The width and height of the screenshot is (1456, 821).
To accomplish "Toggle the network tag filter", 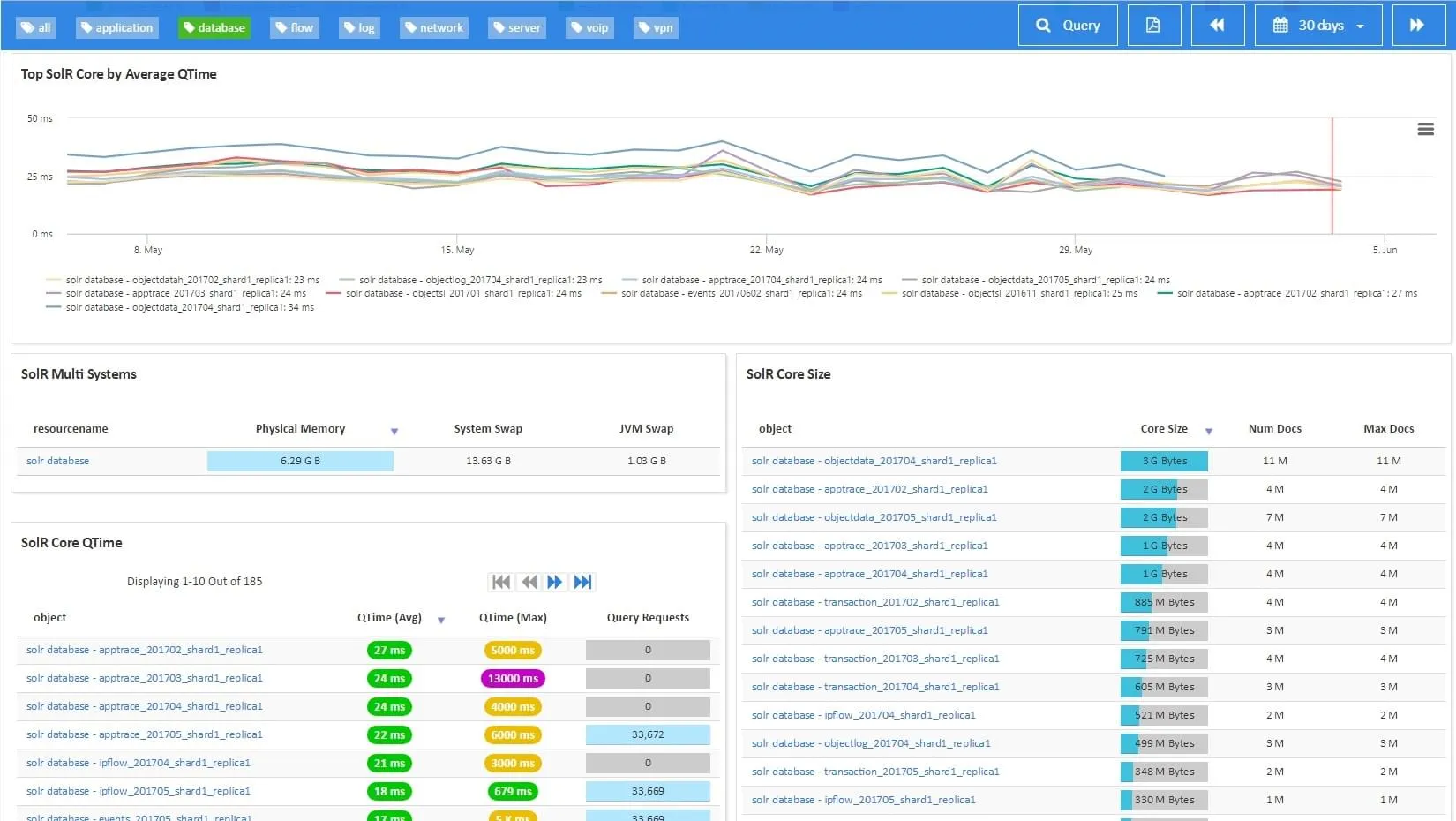I will [433, 28].
